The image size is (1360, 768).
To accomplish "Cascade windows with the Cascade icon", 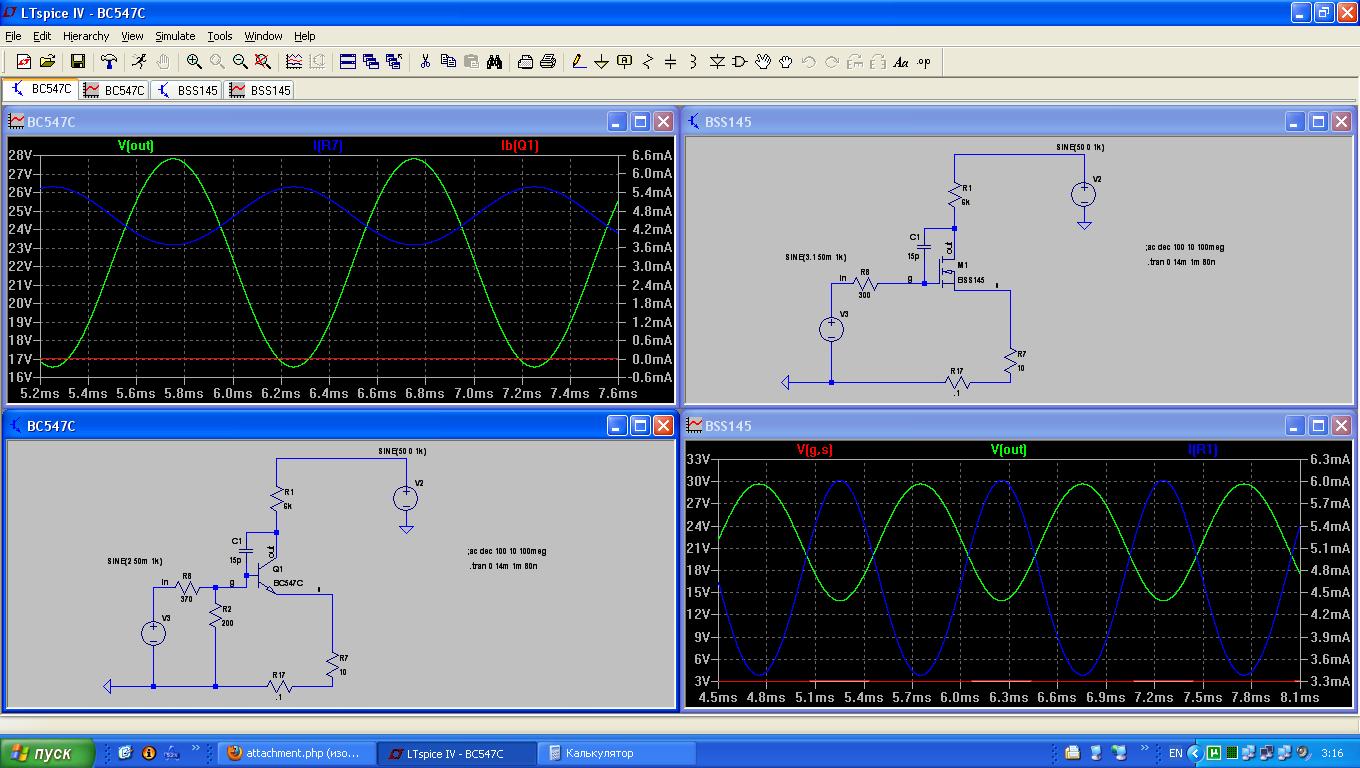I will [x=371, y=62].
